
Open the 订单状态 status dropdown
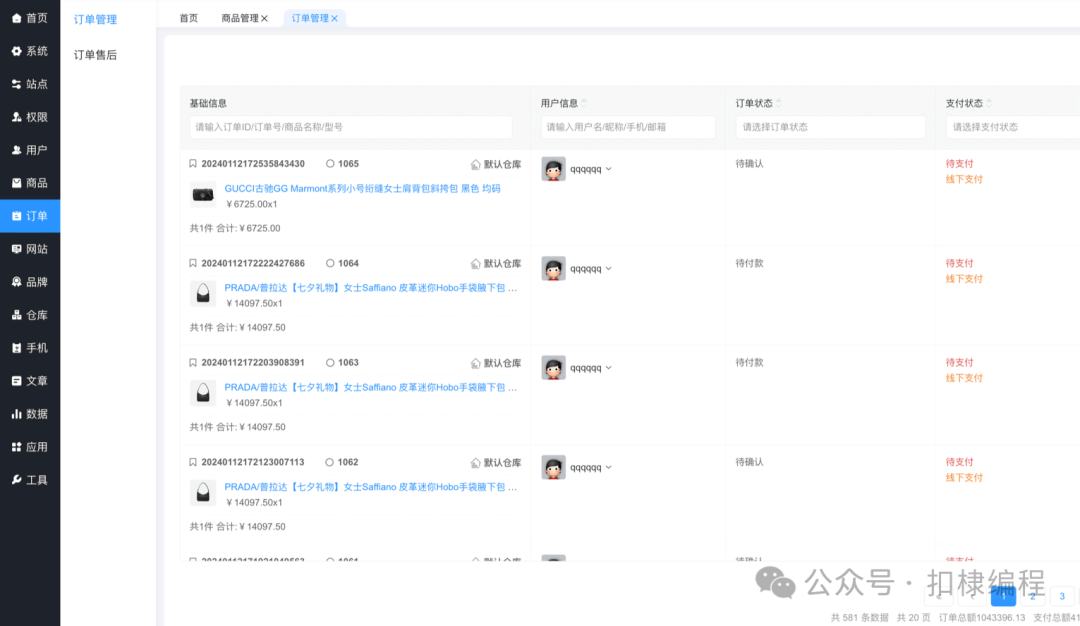pos(830,127)
